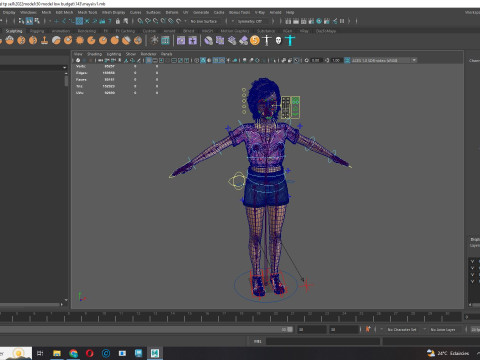Click the white skull shelf icon
480x360 pixels.
pyautogui.click(x=279, y=41)
